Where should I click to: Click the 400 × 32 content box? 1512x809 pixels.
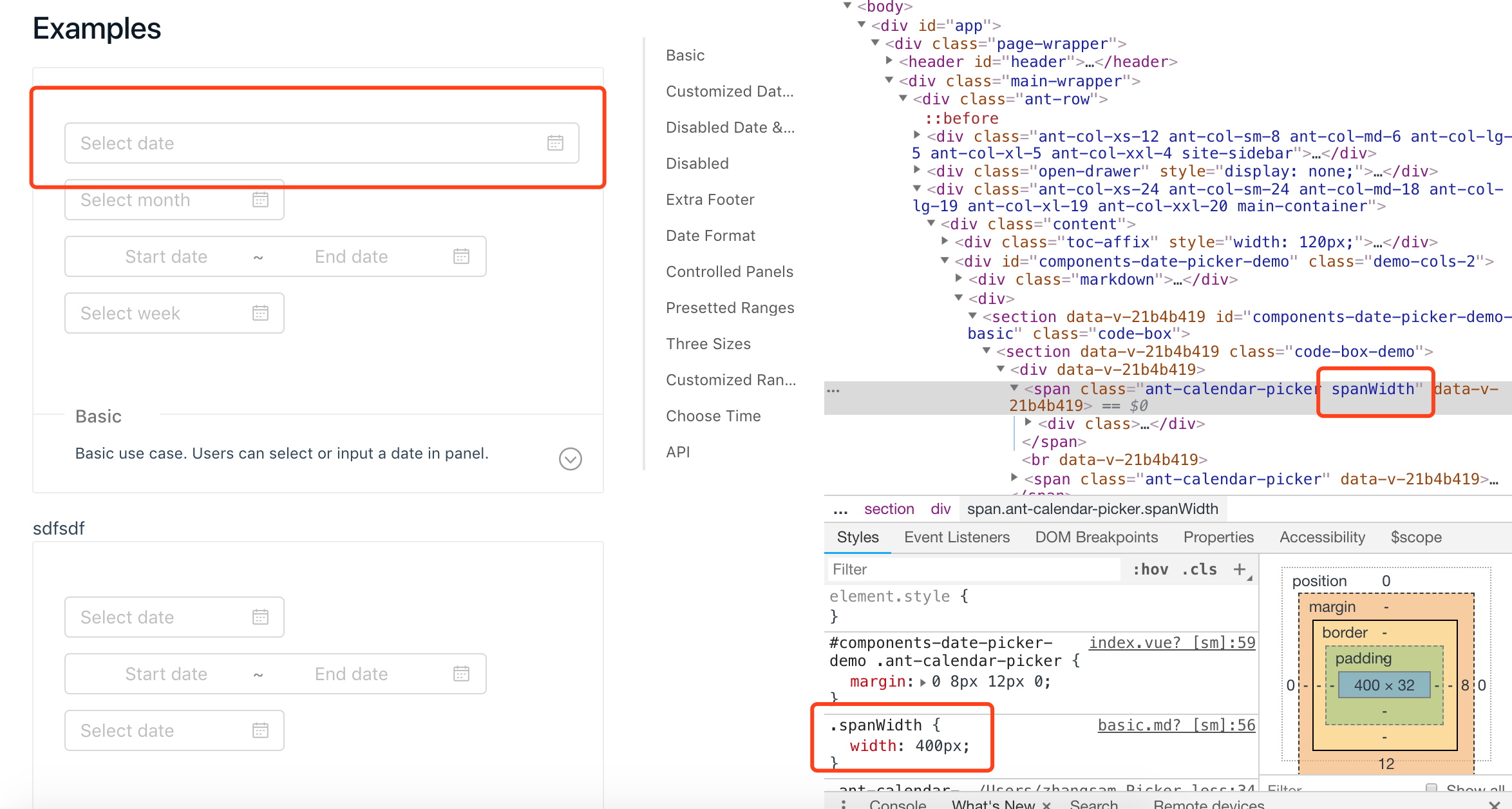[x=1384, y=685]
